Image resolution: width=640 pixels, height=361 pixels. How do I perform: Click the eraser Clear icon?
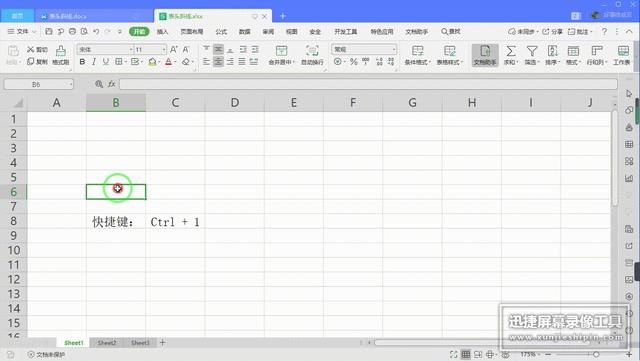186,62
